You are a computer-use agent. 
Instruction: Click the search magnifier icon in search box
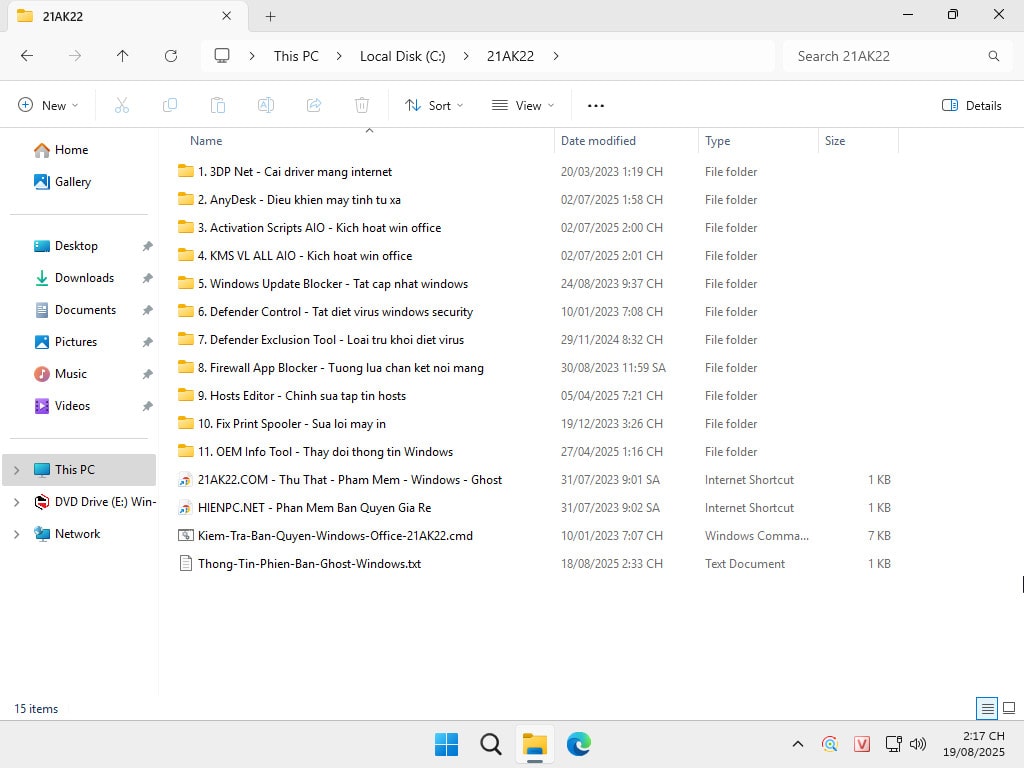[993, 56]
